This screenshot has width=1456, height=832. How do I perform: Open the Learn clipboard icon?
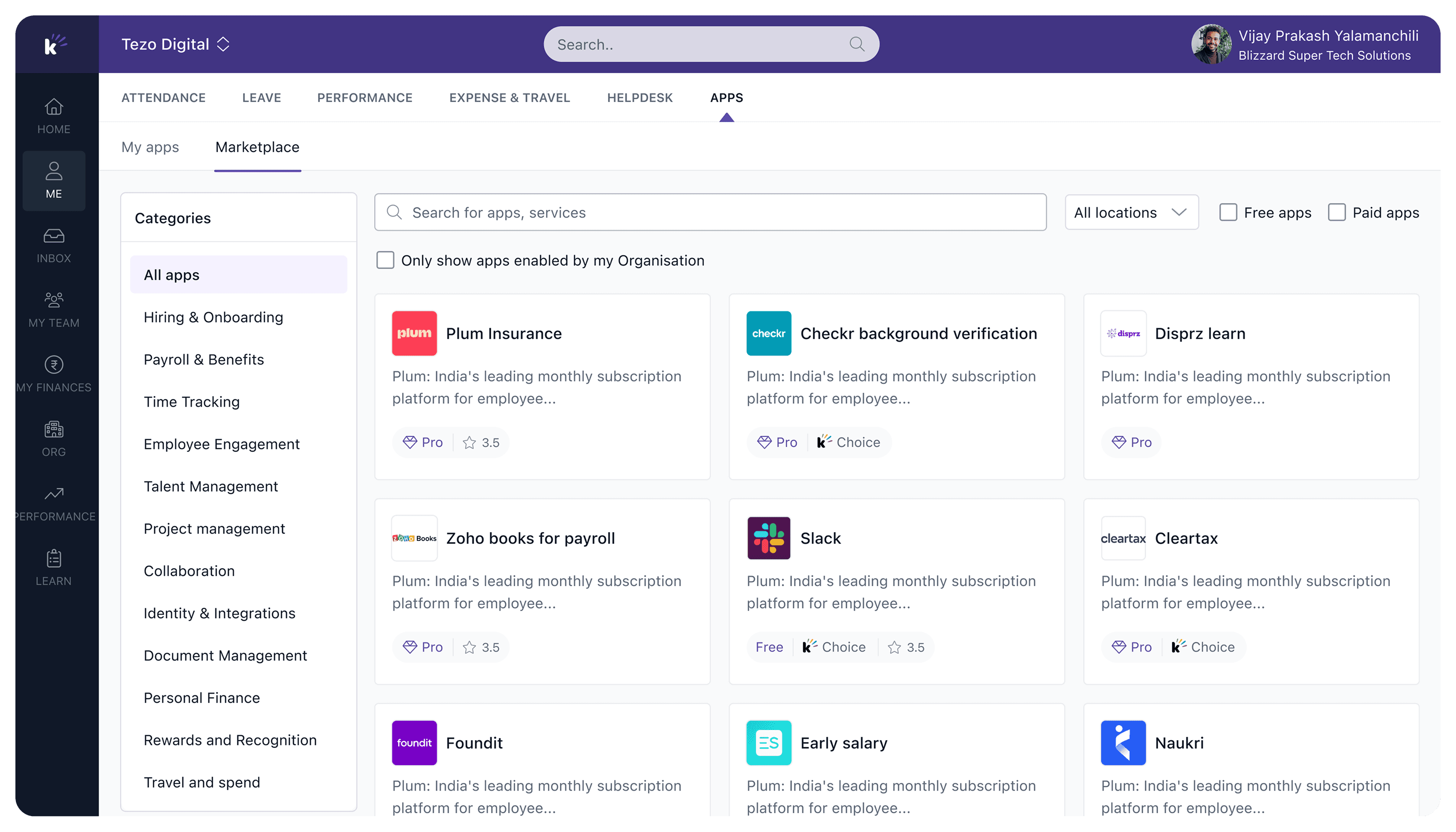54,558
